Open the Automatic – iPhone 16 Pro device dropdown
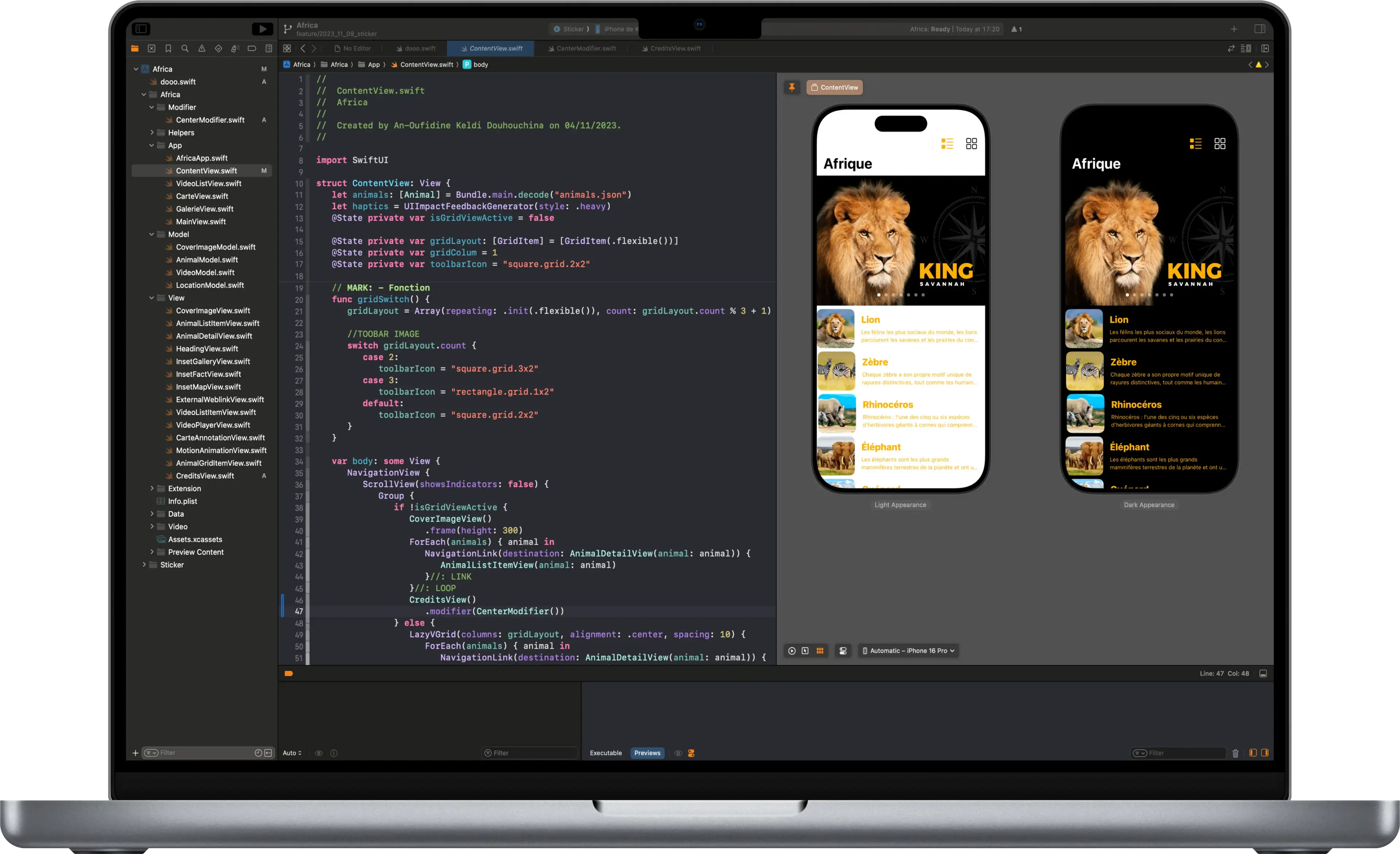The width and height of the screenshot is (1400, 854). coord(908,651)
